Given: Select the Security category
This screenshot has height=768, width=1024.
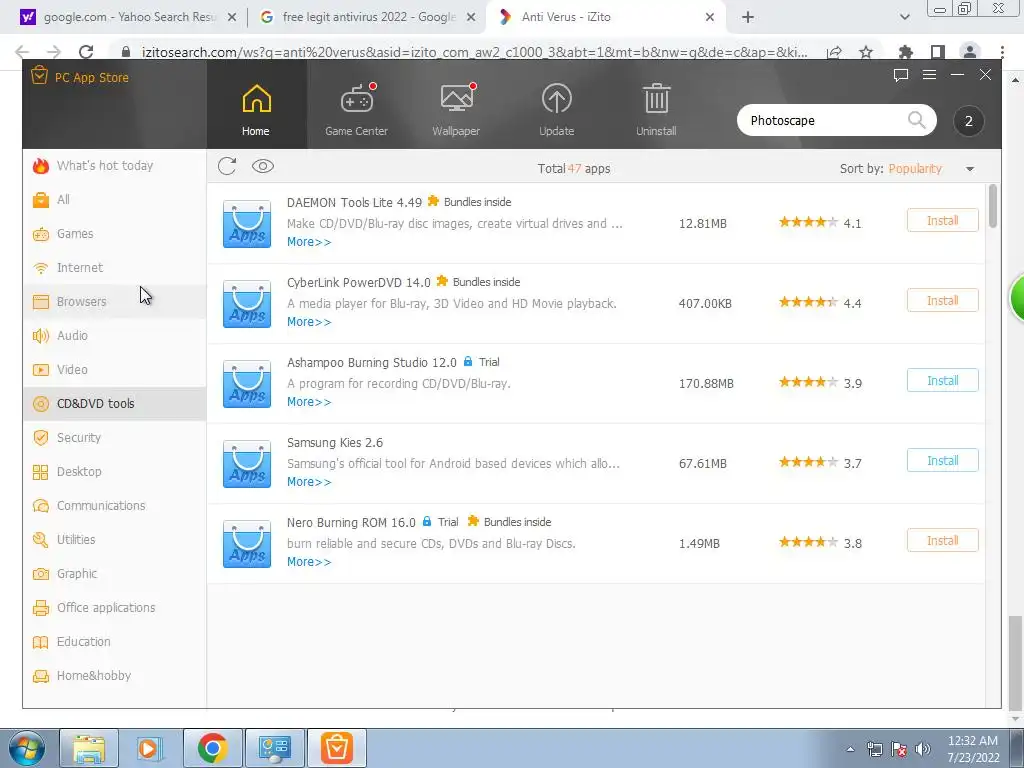Looking at the screenshot, I should tap(114, 438).
